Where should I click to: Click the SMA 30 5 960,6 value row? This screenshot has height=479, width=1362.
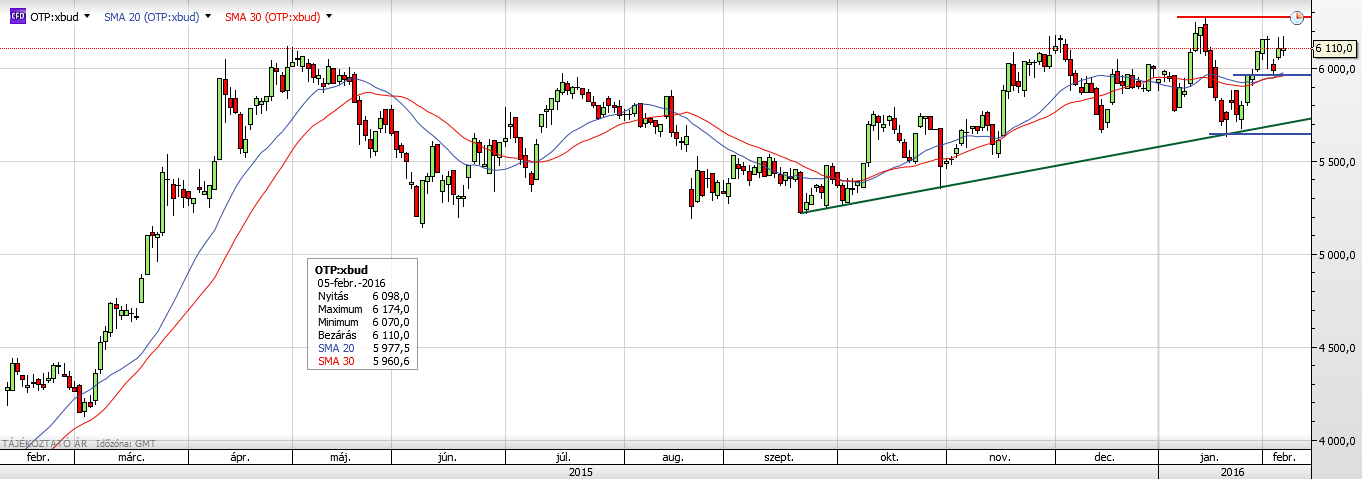pos(363,361)
